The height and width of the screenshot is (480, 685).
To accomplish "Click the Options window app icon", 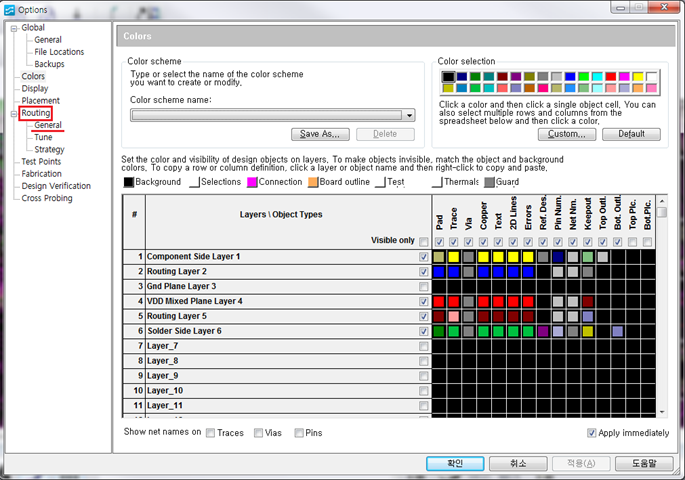I will click(10, 10).
